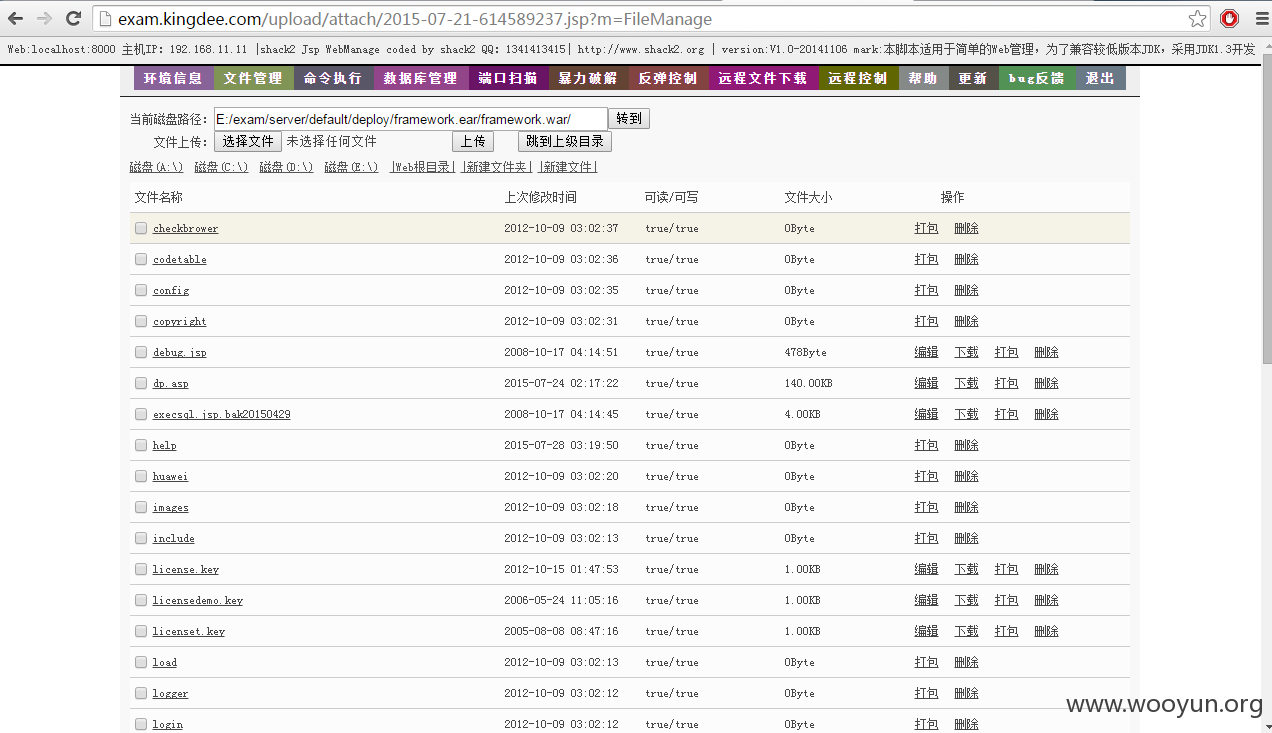The height and width of the screenshot is (733, 1272).
Task: Click the 退出 logout tab
Action: [1101, 78]
